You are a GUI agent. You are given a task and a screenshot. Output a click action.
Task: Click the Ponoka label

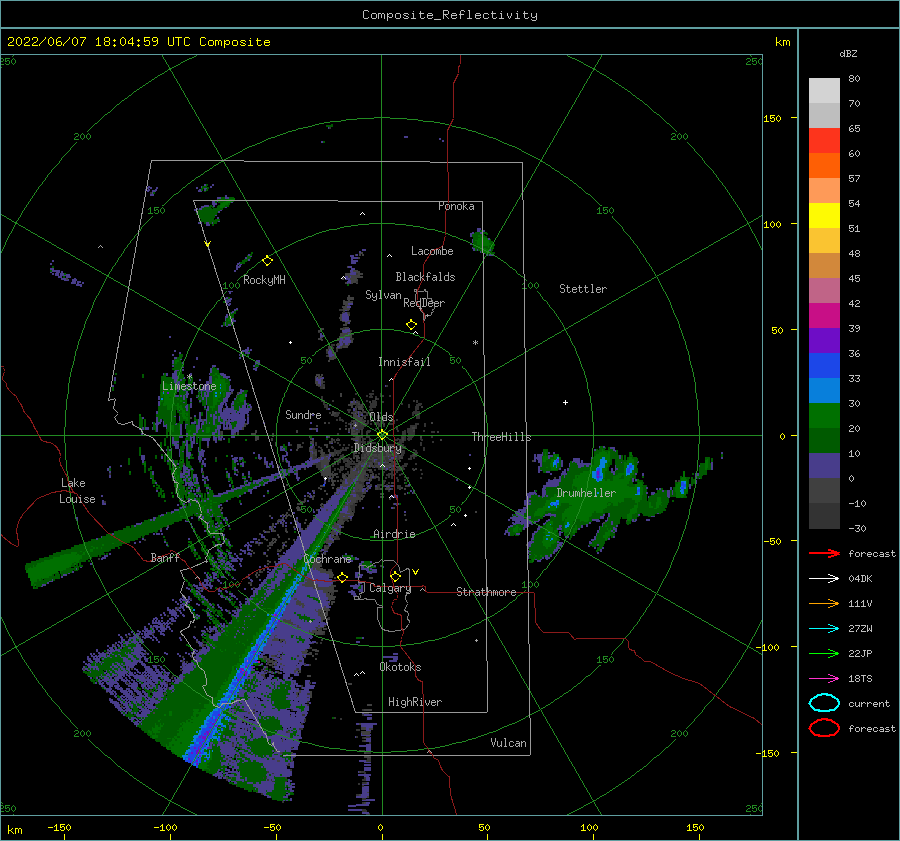click(x=456, y=206)
